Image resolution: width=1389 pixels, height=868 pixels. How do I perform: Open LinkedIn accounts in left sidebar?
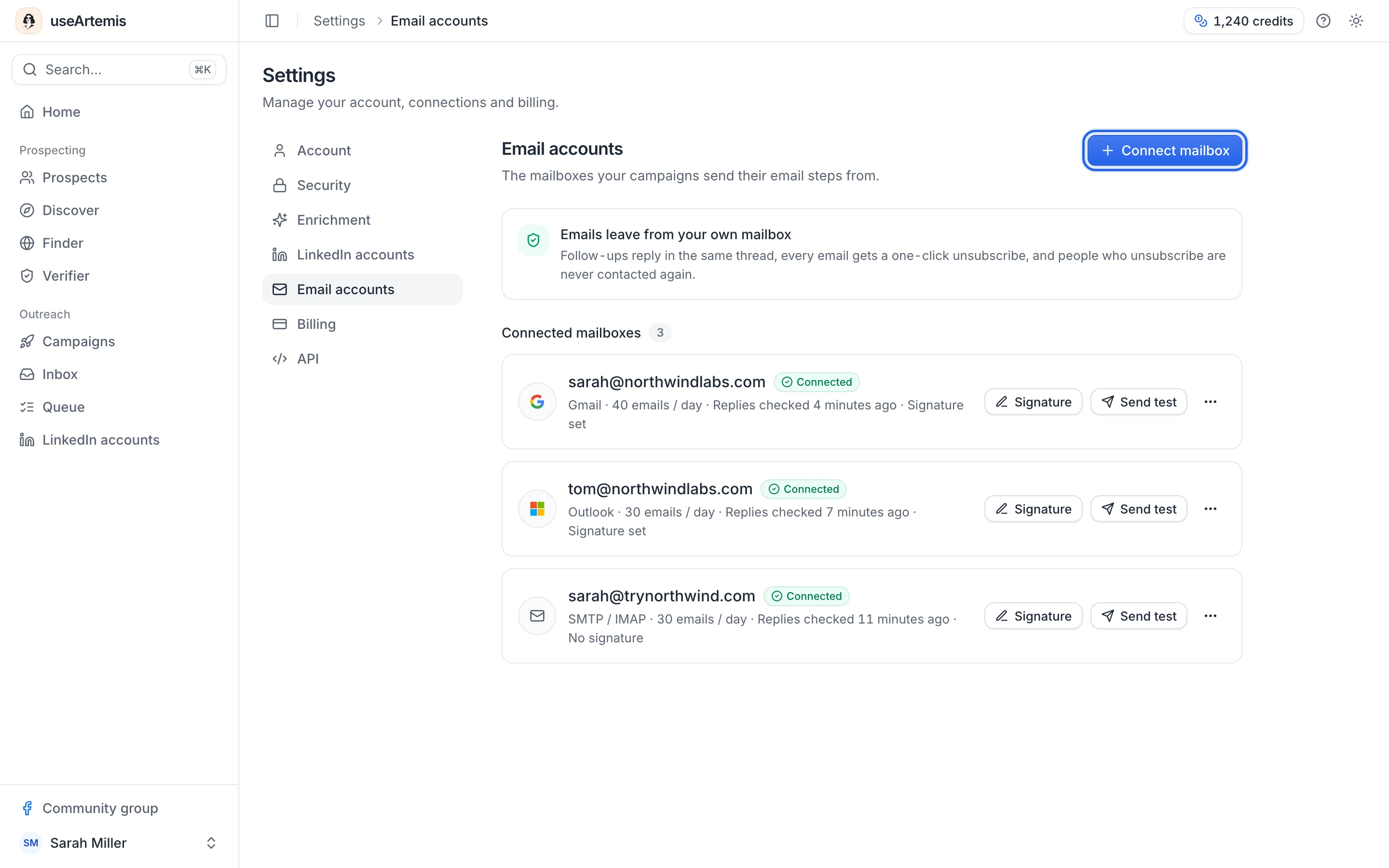tap(119, 440)
